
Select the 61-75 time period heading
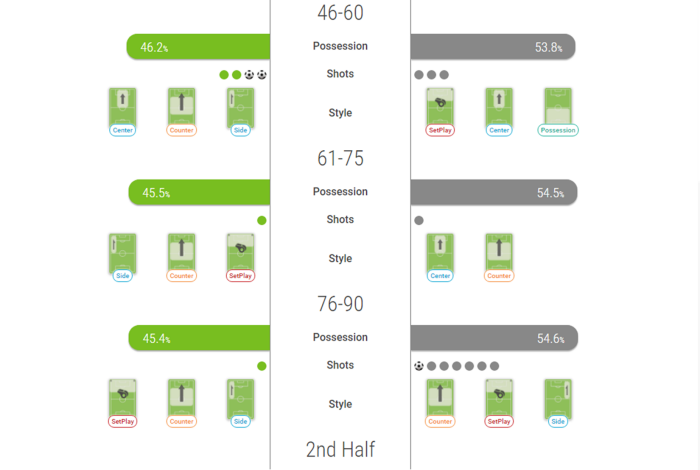click(x=340, y=158)
